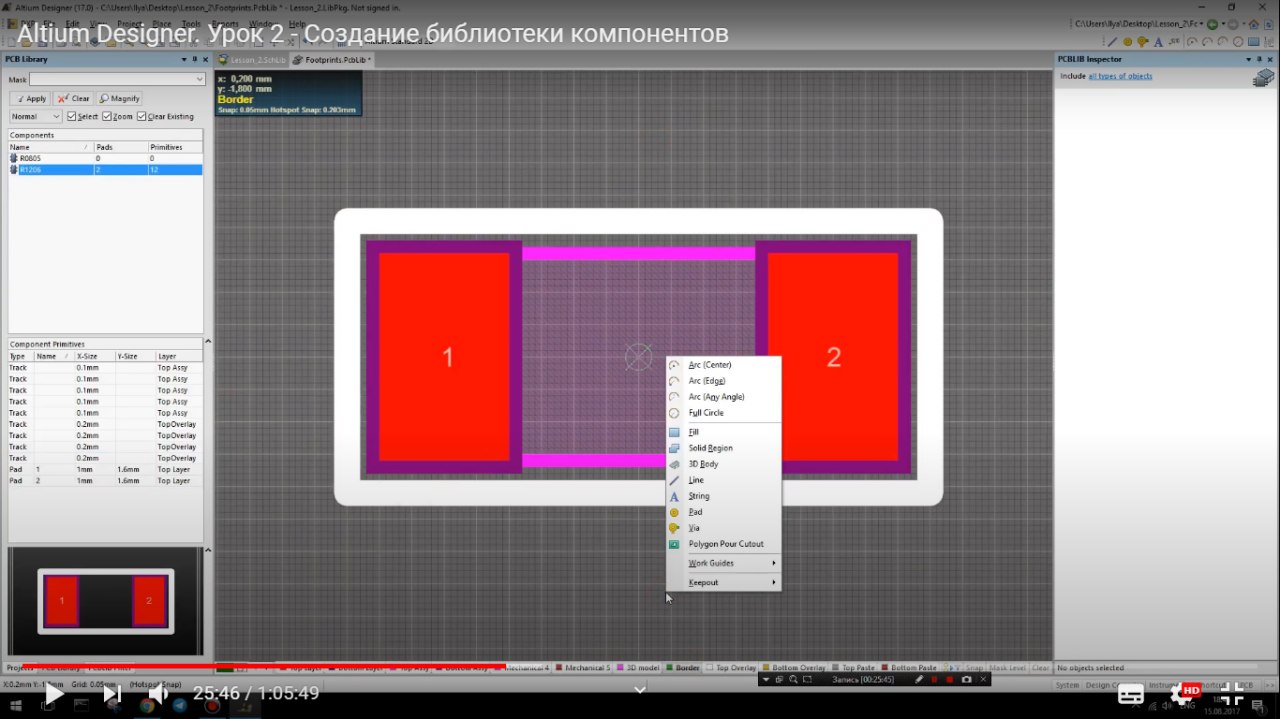Sort components by the Pads column header
1280x719 pixels.
tap(120, 147)
